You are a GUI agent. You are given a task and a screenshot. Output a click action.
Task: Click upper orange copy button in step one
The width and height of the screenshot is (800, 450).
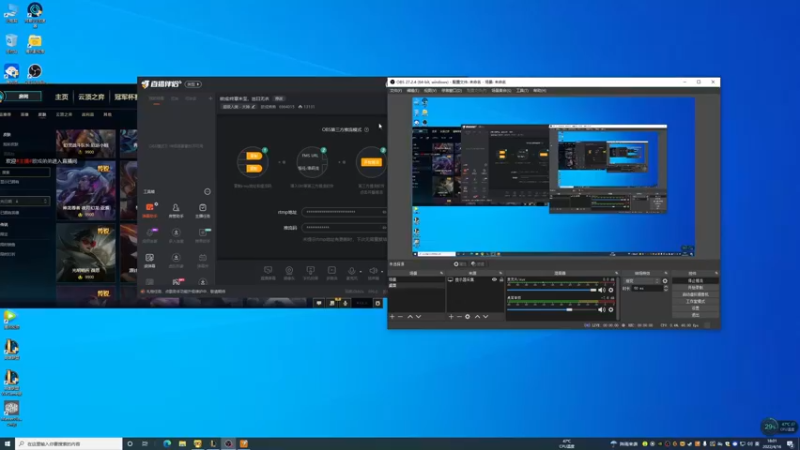coord(254,156)
